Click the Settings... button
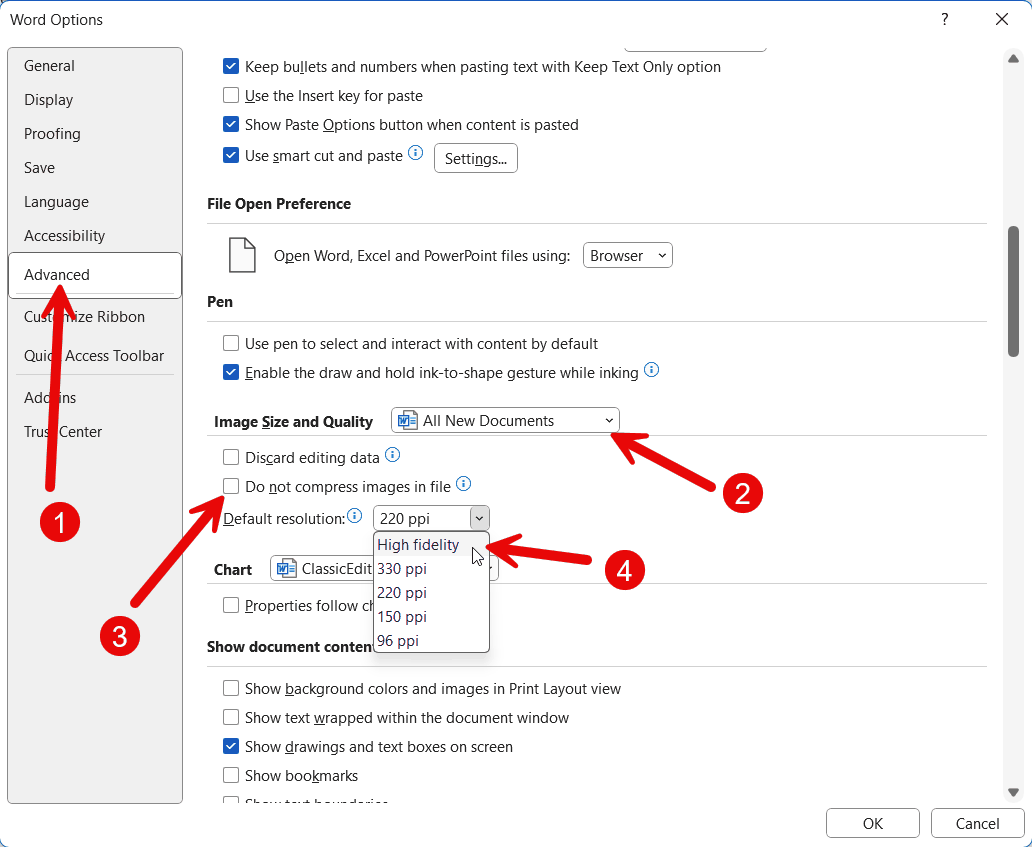Viewport: 1032px width, 847px height. 476,159
